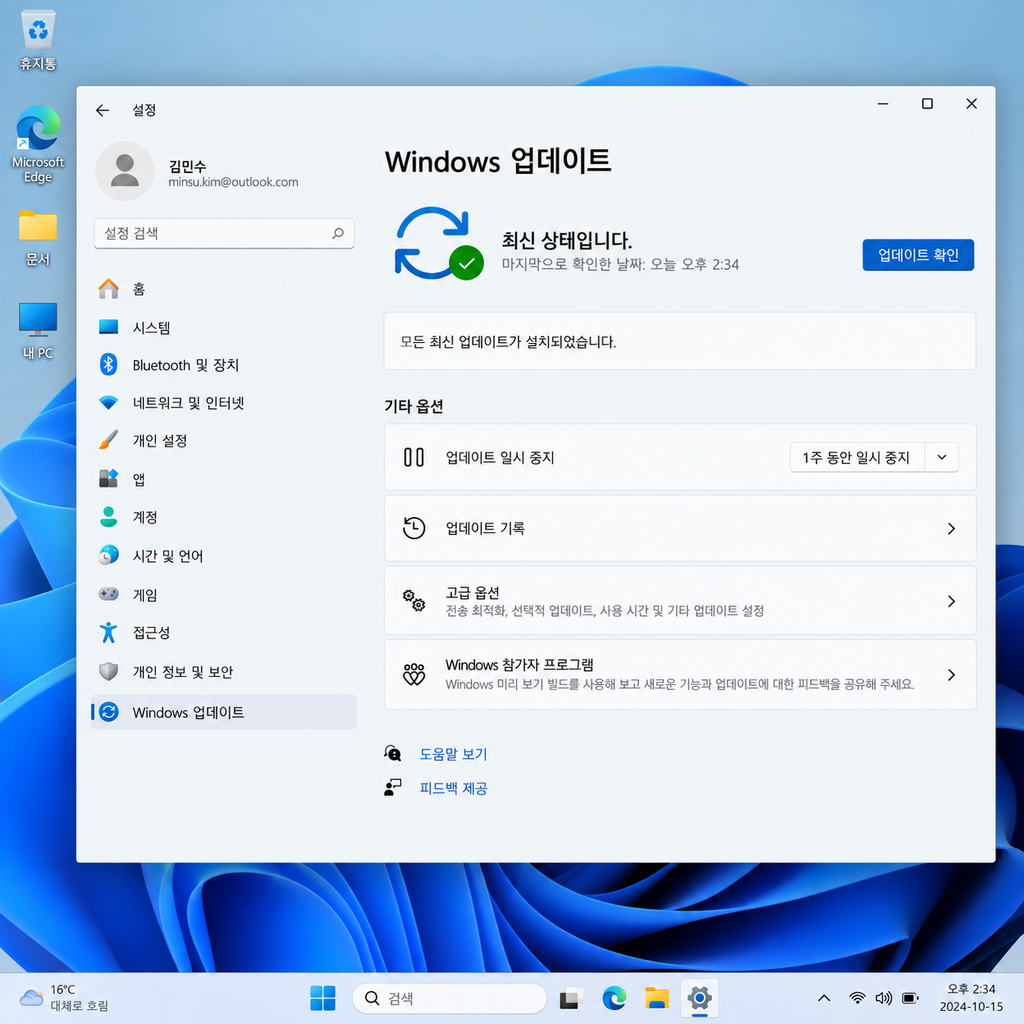Expand the pause duration dropdown arrow

(x=942, y=457)
